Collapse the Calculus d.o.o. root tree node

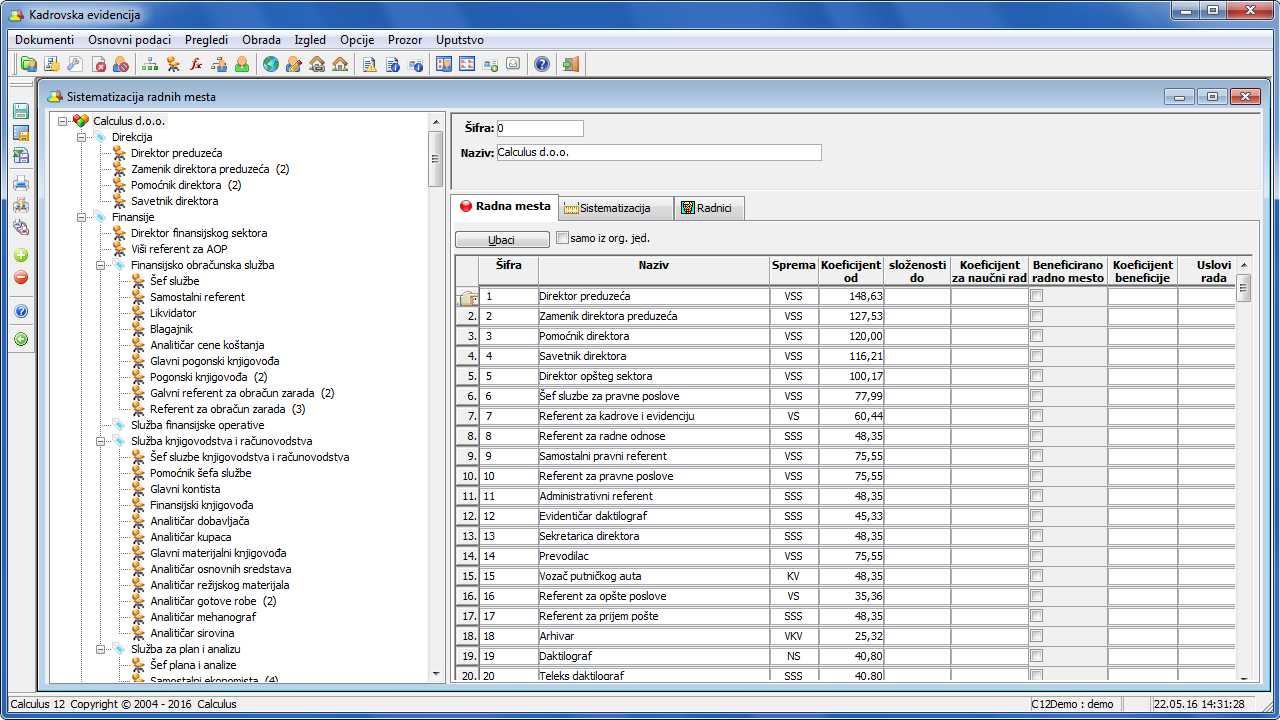(62, 121)
